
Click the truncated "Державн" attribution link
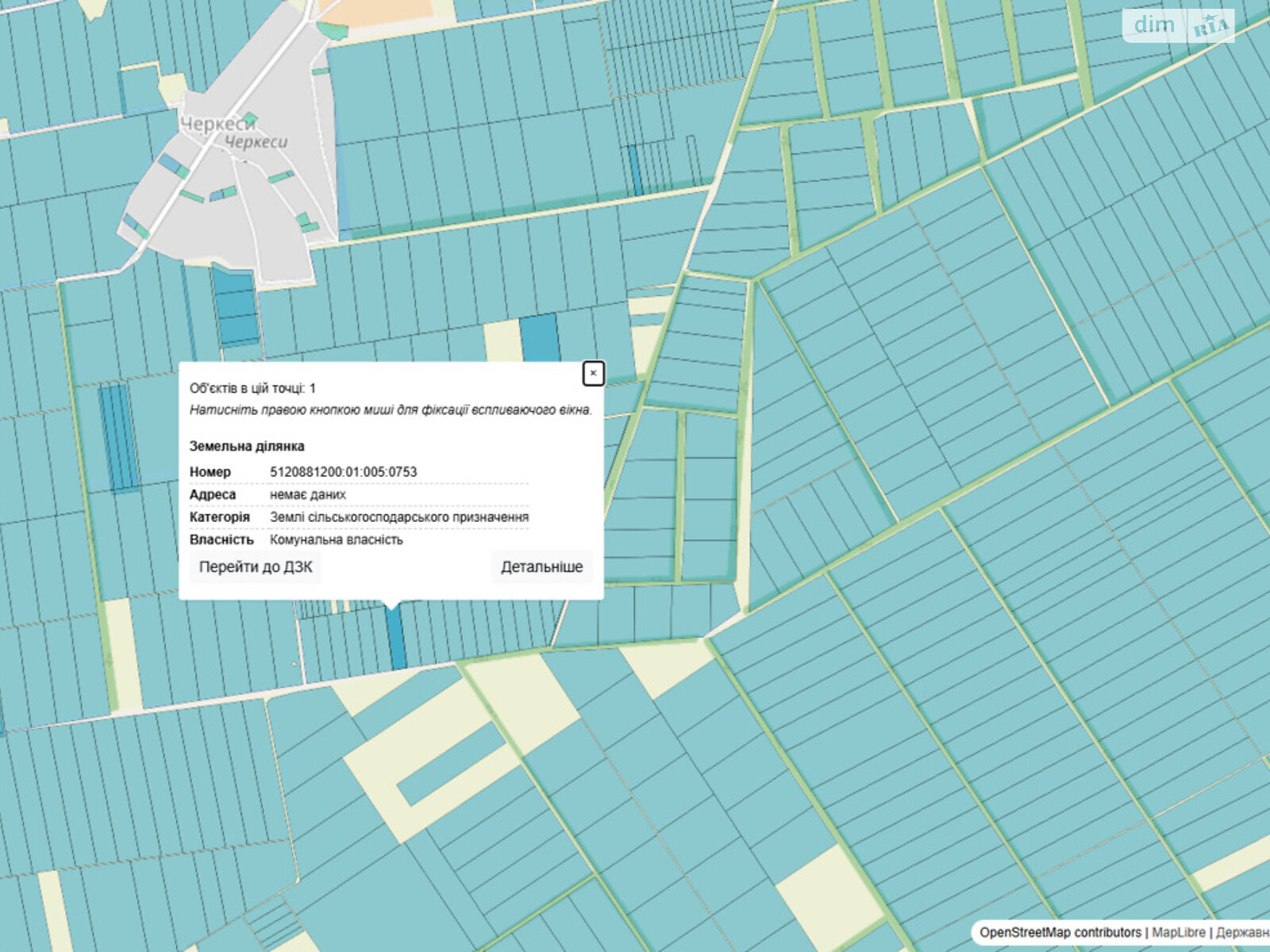[1241, 933]
